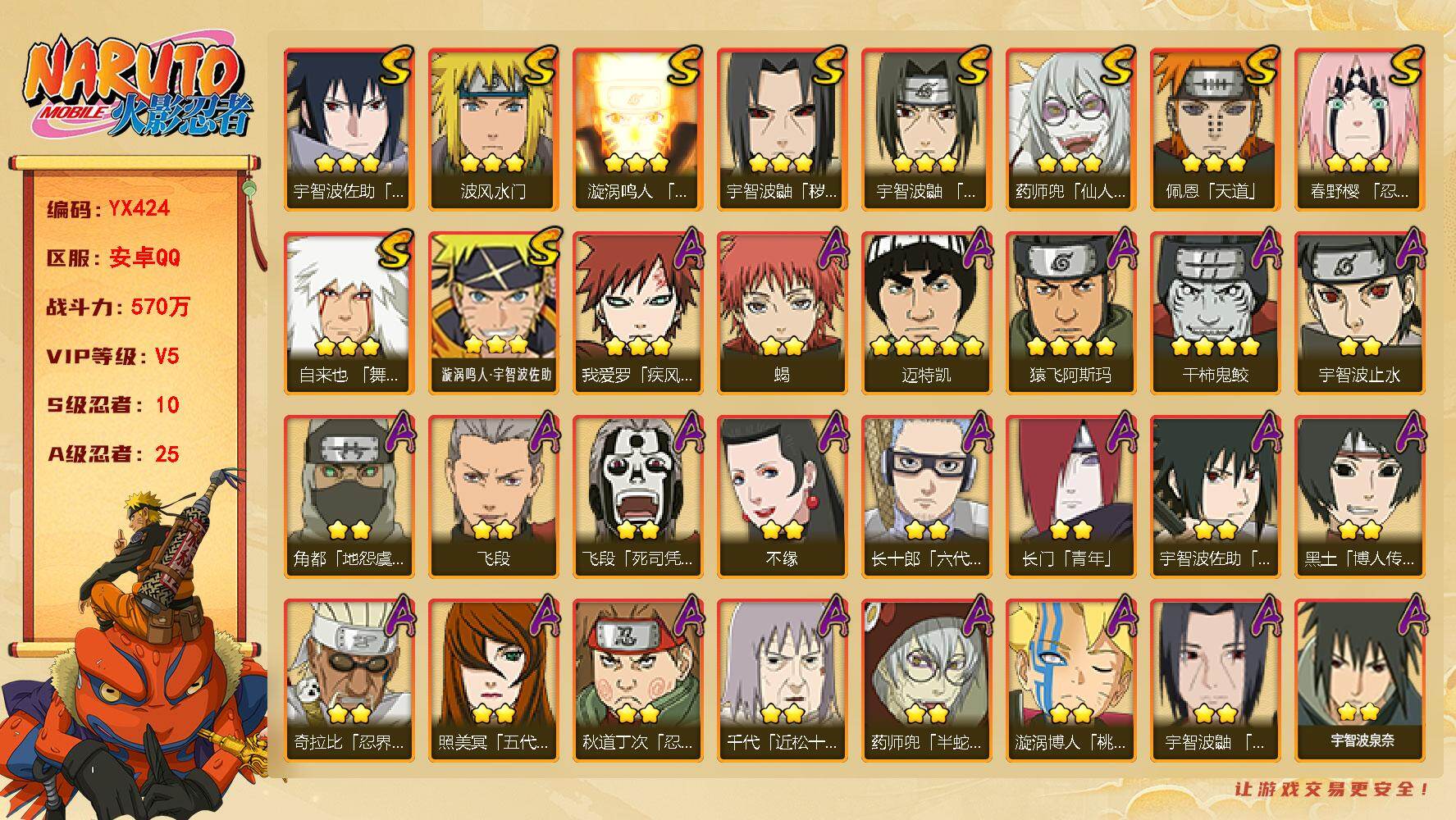Click the 不缘 character card
This screenshot has height=820, width=1456.
click(782, 497)
